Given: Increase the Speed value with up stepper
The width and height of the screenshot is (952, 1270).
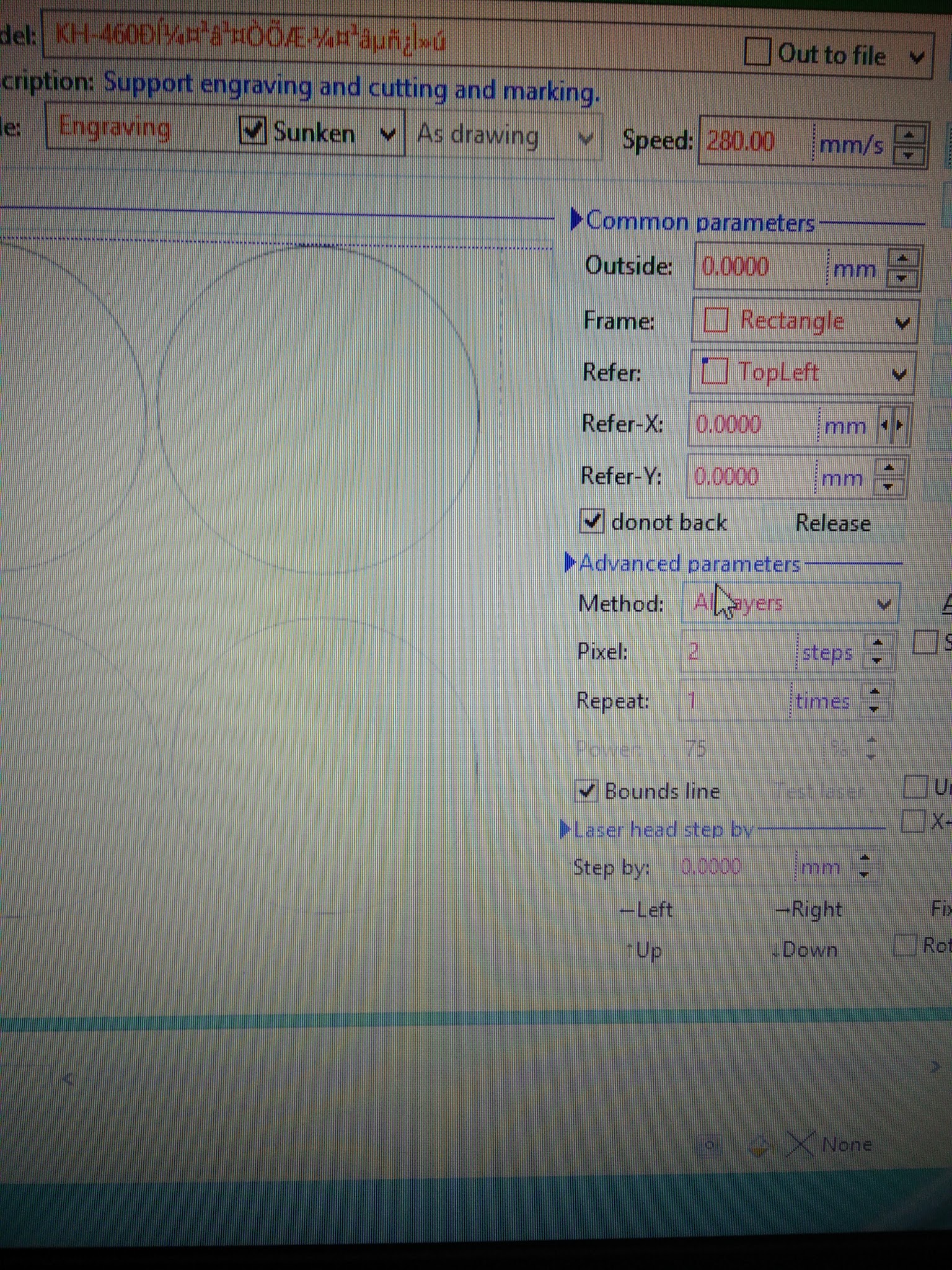Looking at the screenshot, I should coord(909,135).
